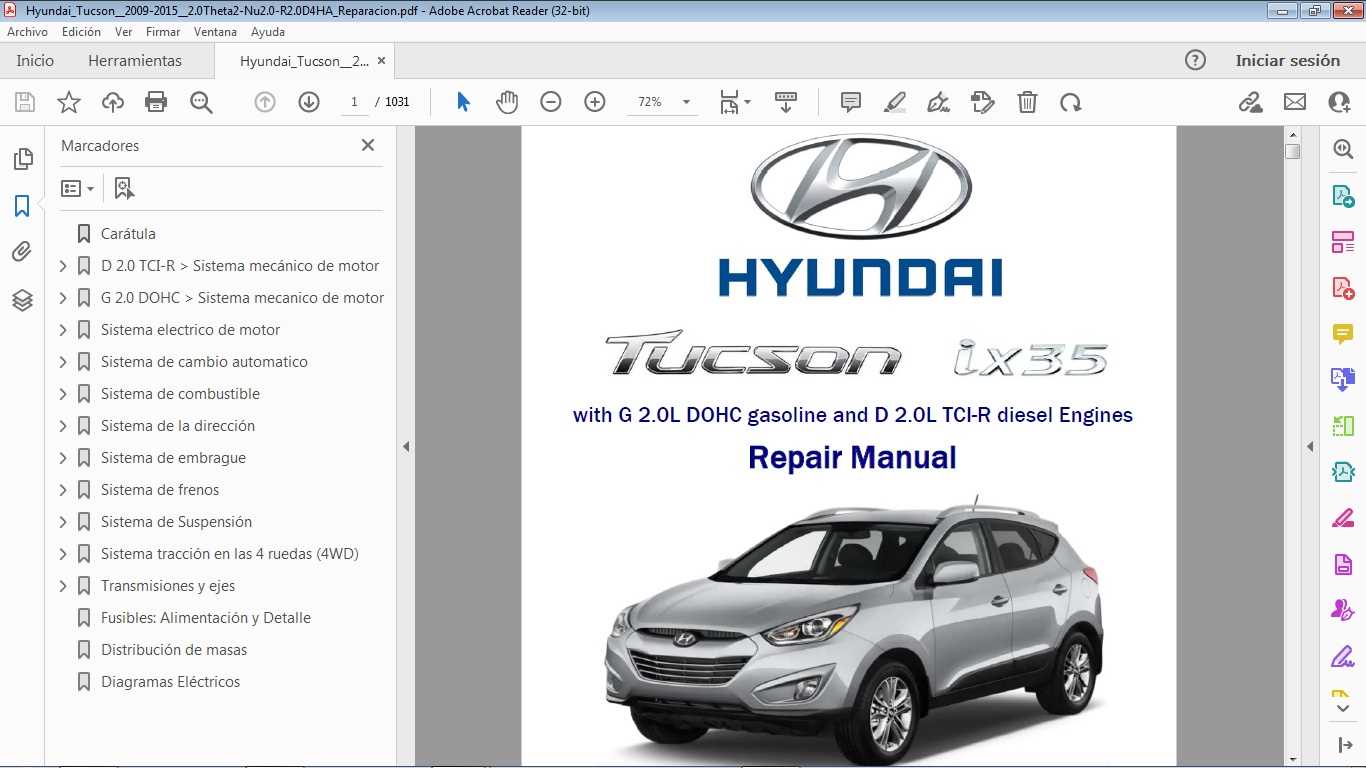Expand Transmisiones y ejes bookmark
The image size is (1366, 768).
pyautogui.click(x=63, y=586)
